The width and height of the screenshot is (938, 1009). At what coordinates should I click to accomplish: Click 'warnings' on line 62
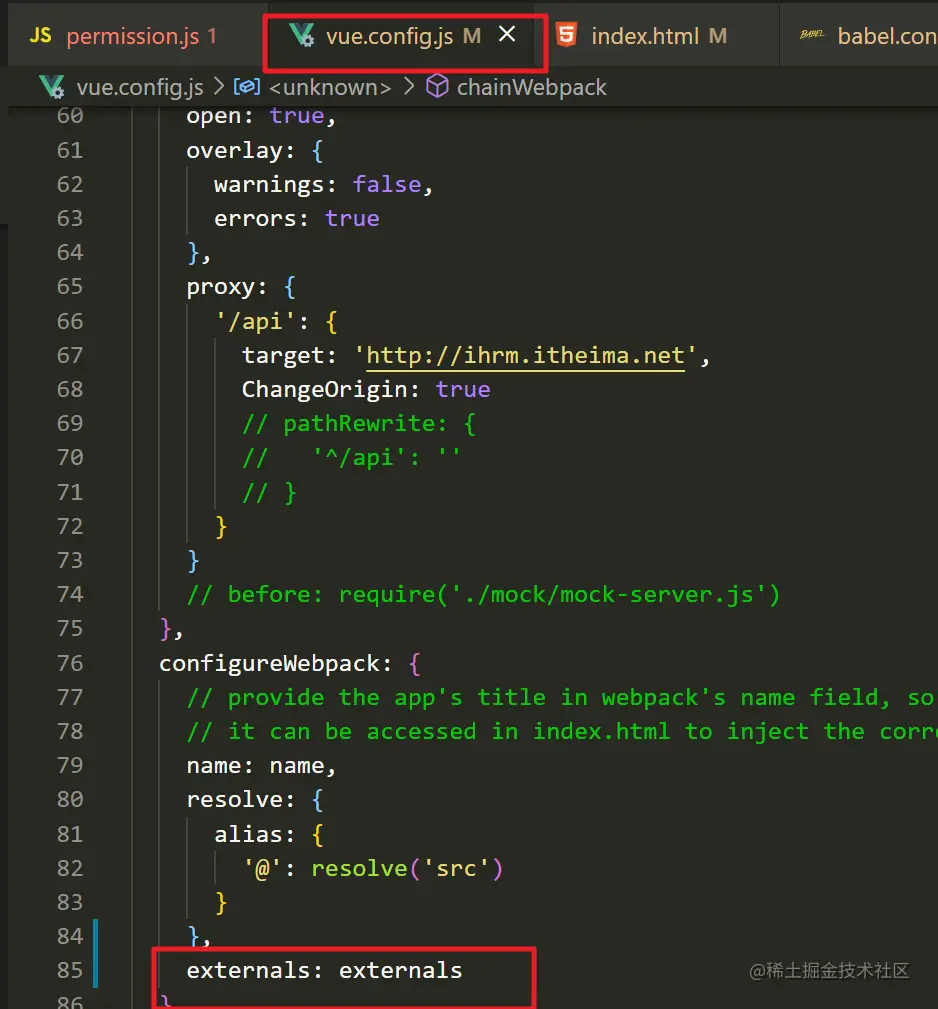[268, 185]
